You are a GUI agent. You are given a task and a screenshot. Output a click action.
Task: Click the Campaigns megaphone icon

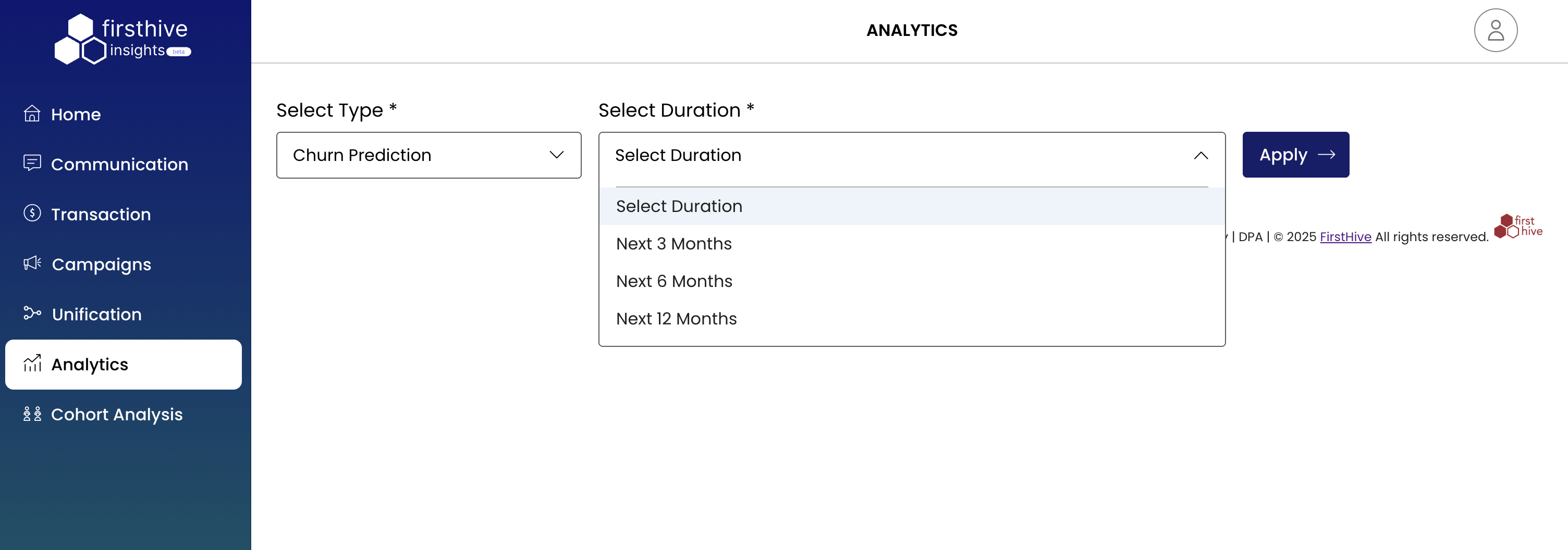[x=32, y=264]
